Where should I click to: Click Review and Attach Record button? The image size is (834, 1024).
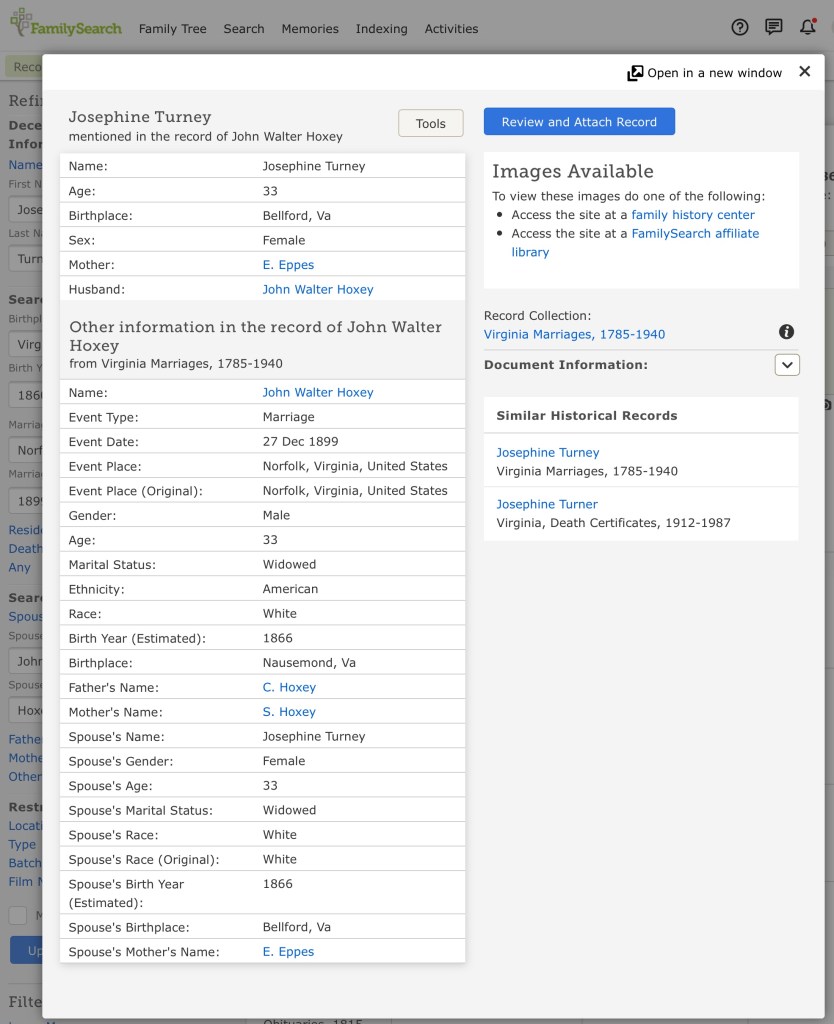click(x=579, y=122)
